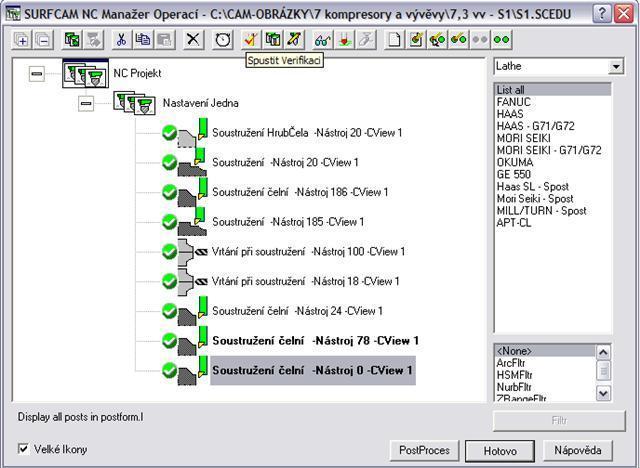Click the expand all (plus) toolbar icon
Viewport: 640px width, 468px height.
tap(21, 40)
